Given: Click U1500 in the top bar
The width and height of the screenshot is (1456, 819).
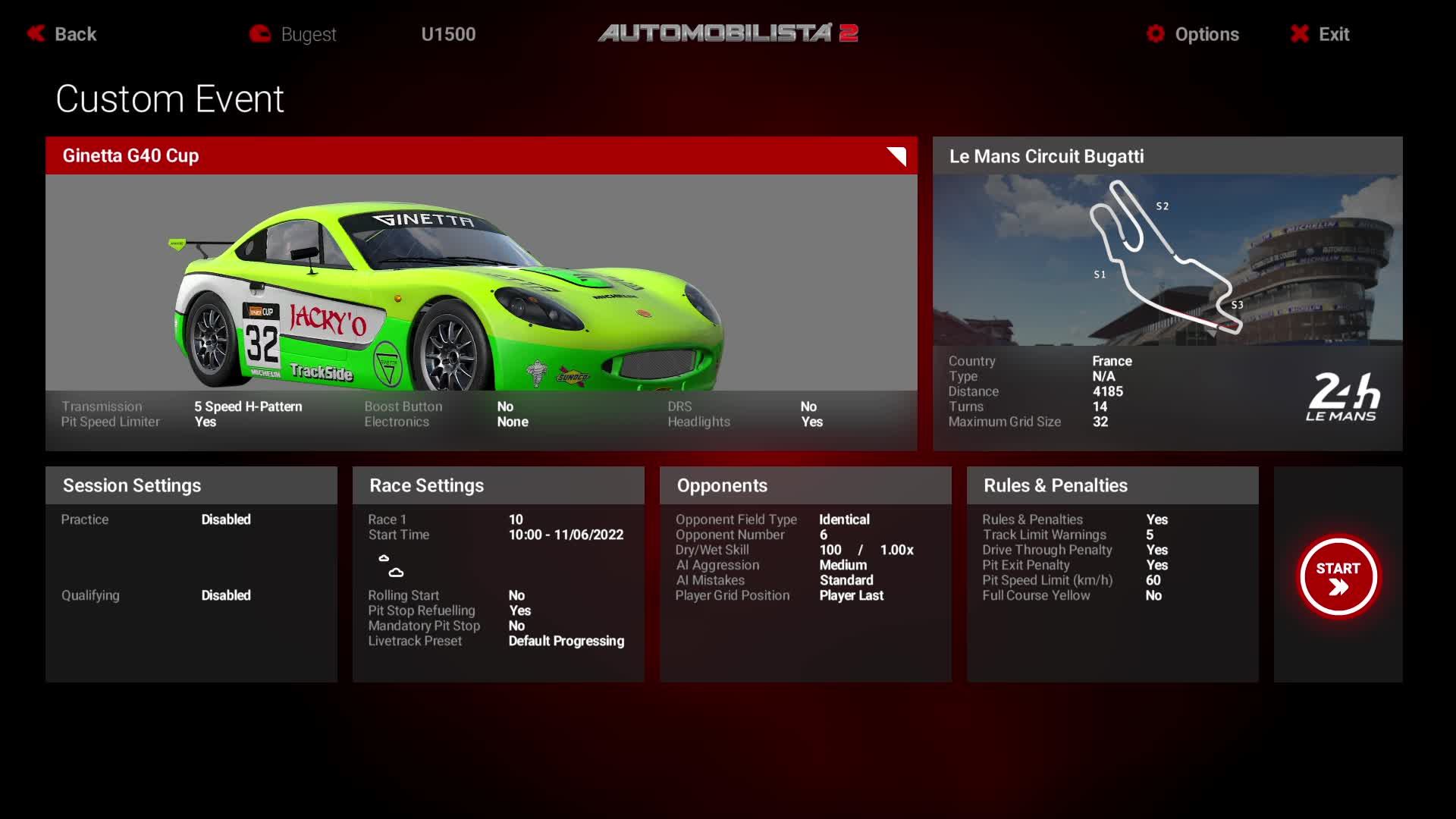Looking at the screenshot, I should (449, 33).
